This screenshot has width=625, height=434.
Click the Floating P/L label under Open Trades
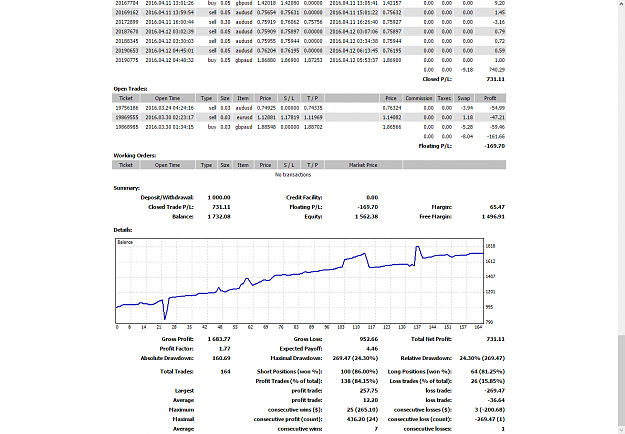point(435,146)
